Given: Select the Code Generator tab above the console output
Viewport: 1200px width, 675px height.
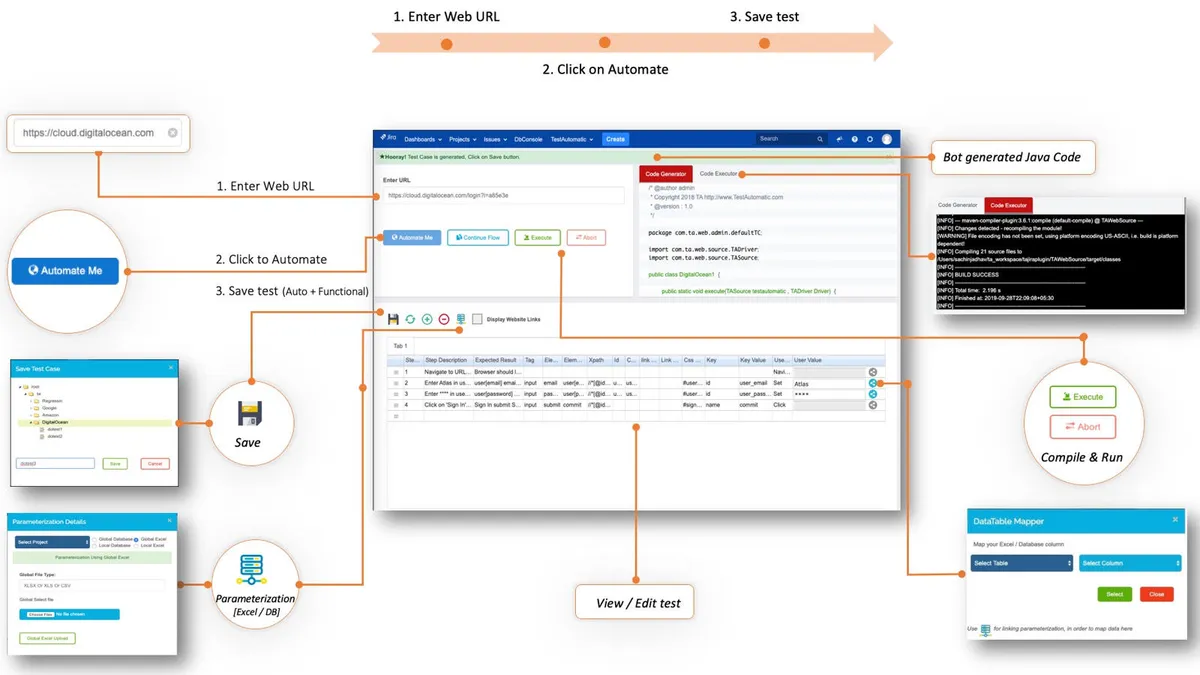Looking at the screenshot, I should tap(957, 204).
